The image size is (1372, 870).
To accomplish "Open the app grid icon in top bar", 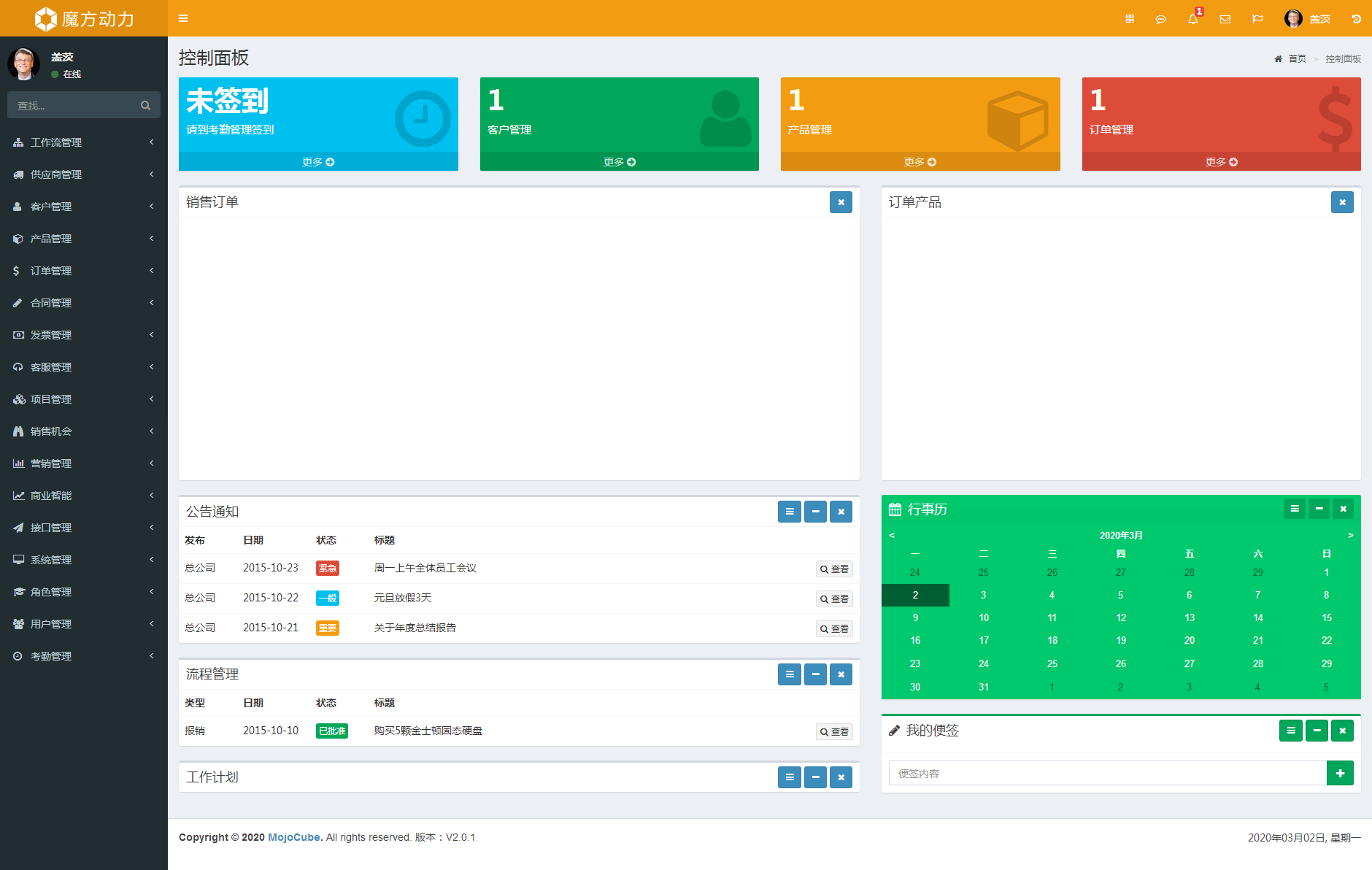I will pos(1130,19).
